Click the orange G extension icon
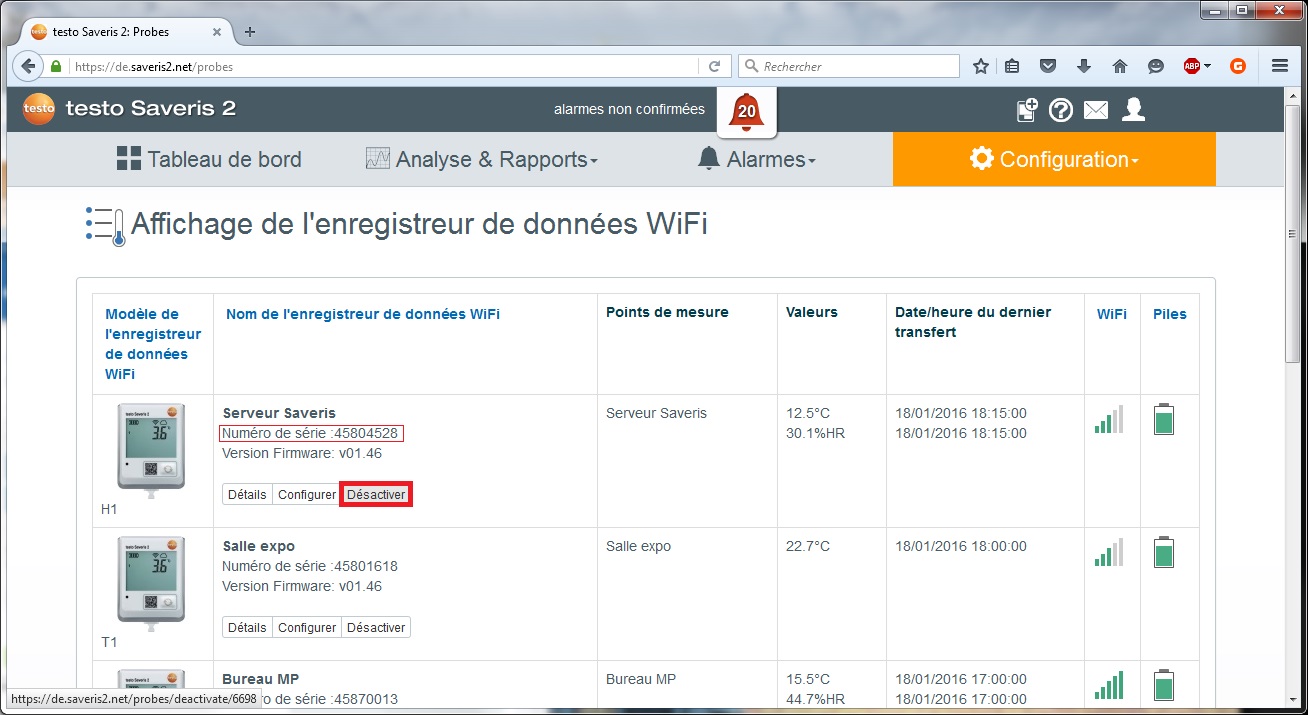The width and height of the screenshot is (1308, 715). 1238,66
